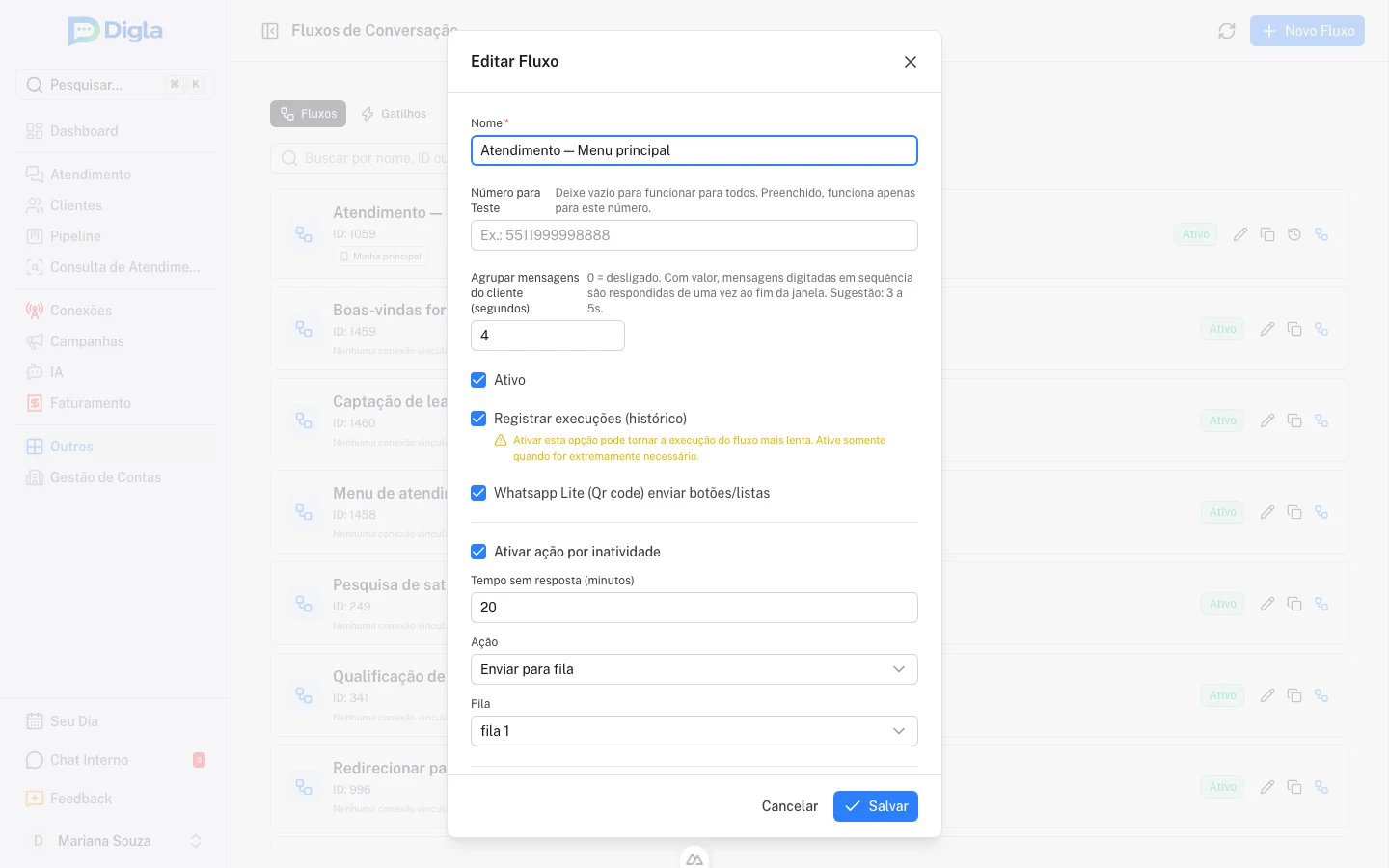Uncheck the Ativo checkbox
The height and width of the screenshot is (868, 1389).
click(478, 380)
